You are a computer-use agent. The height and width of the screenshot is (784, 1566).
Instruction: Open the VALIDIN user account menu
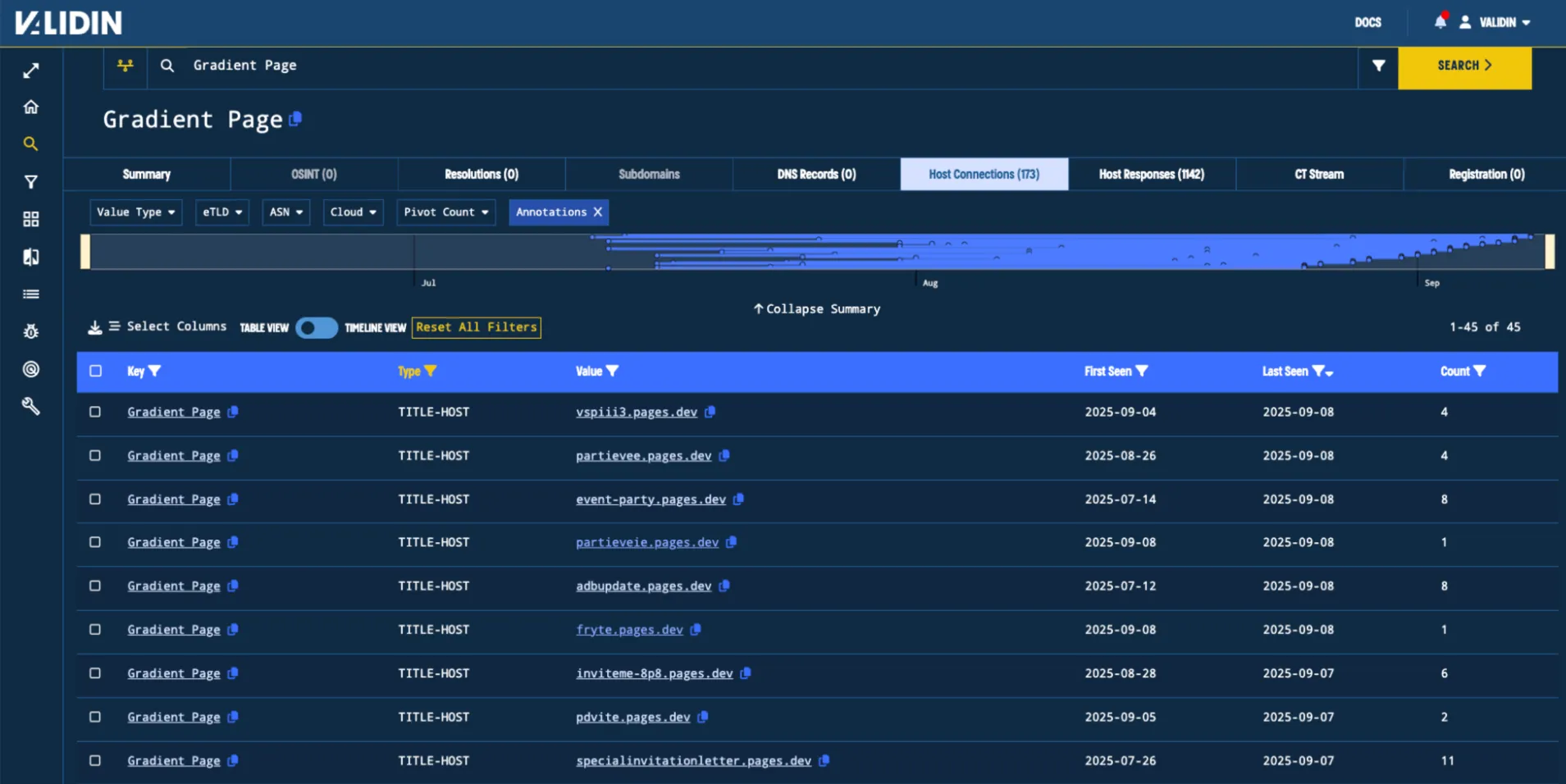point(1495,22)
